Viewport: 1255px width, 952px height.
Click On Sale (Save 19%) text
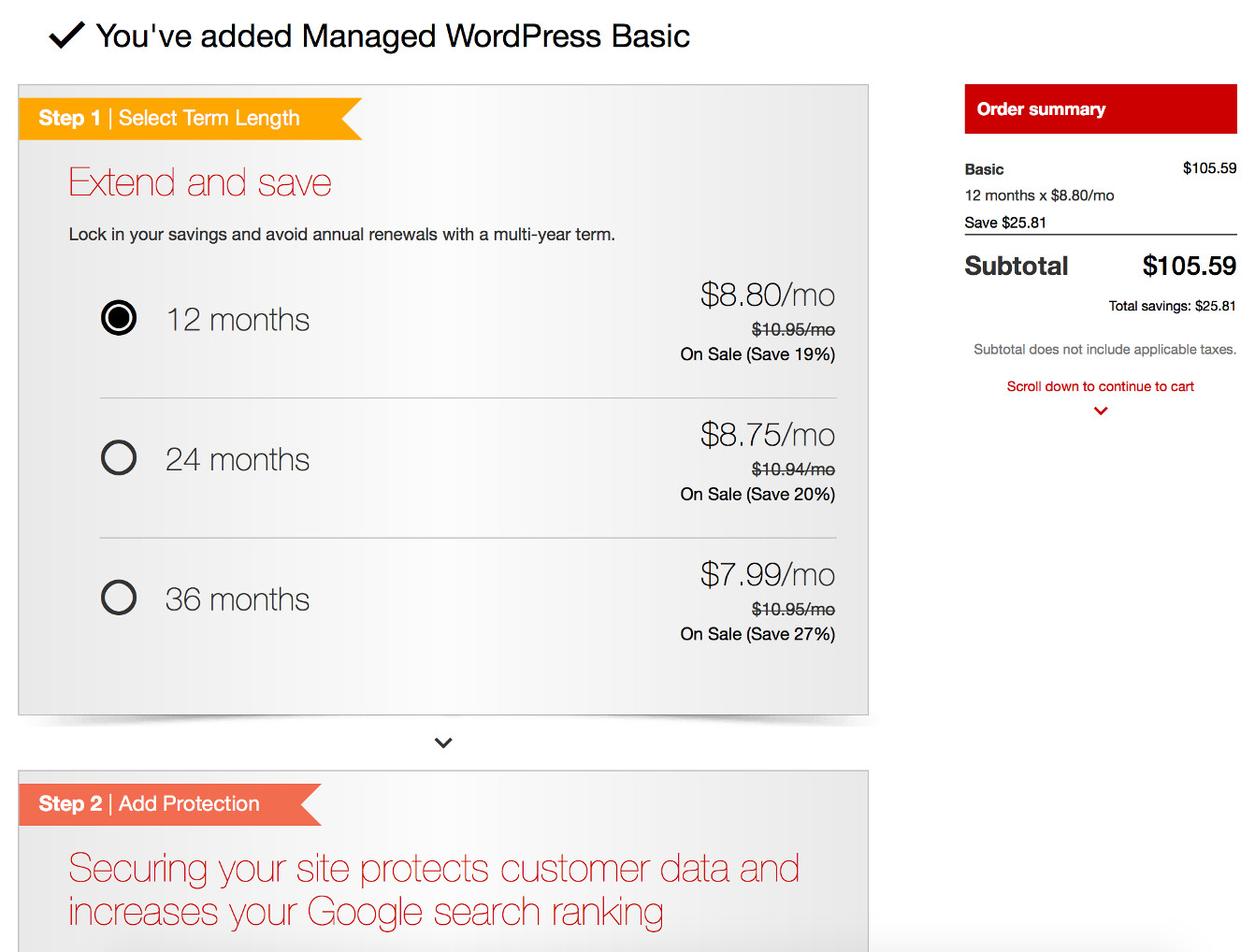[x=757, y=354]
